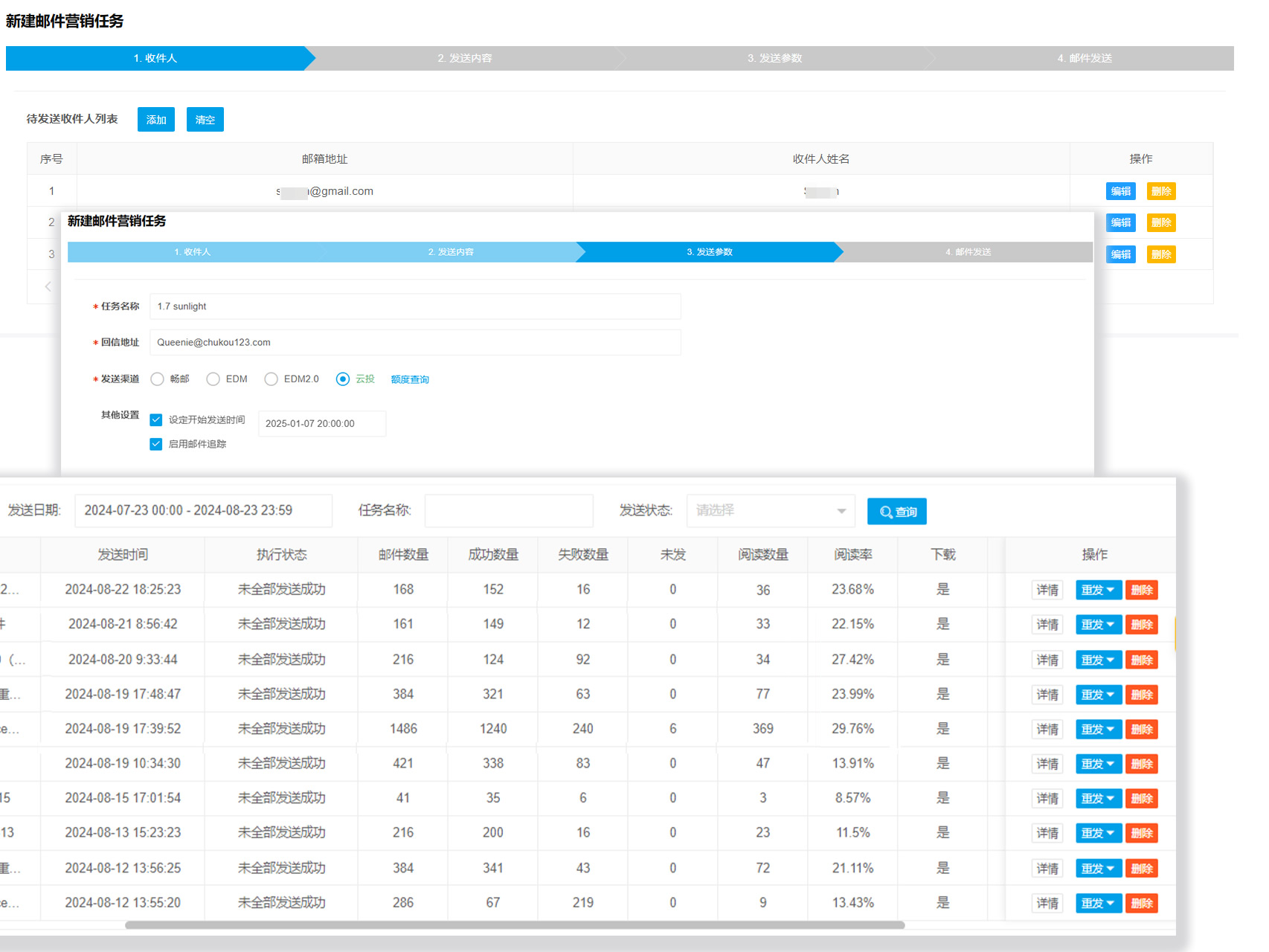Delete the 2024-08-12 13:55:20 task
The width and height of the screenshot is (1269, 952).
point(1142,904)
